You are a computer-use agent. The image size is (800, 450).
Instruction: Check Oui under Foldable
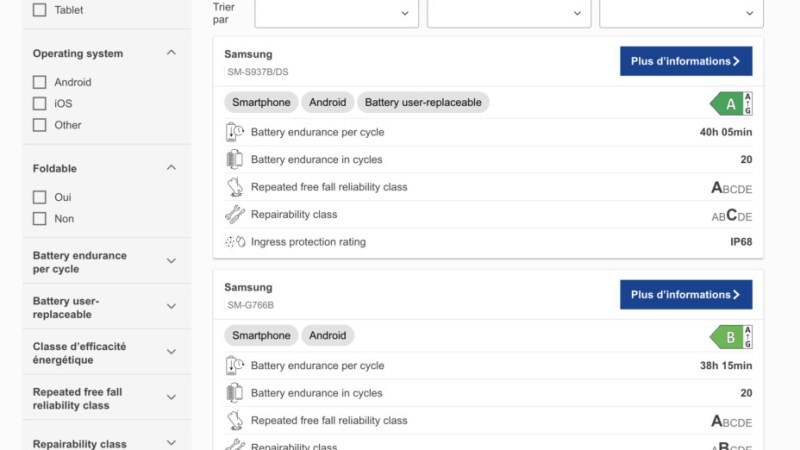point(39,197)
